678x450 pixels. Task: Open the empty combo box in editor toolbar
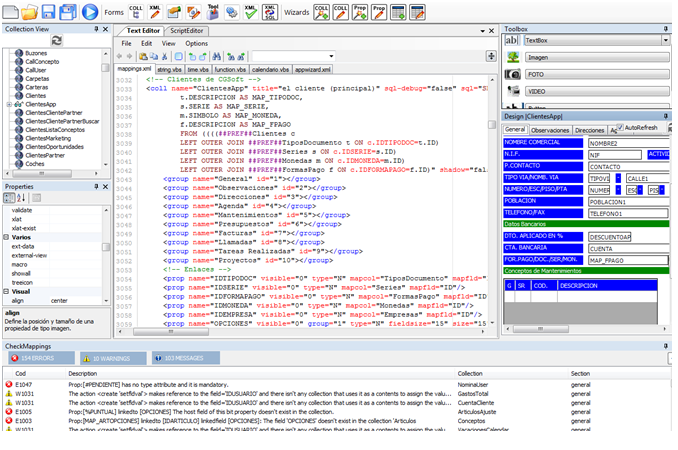294,56
